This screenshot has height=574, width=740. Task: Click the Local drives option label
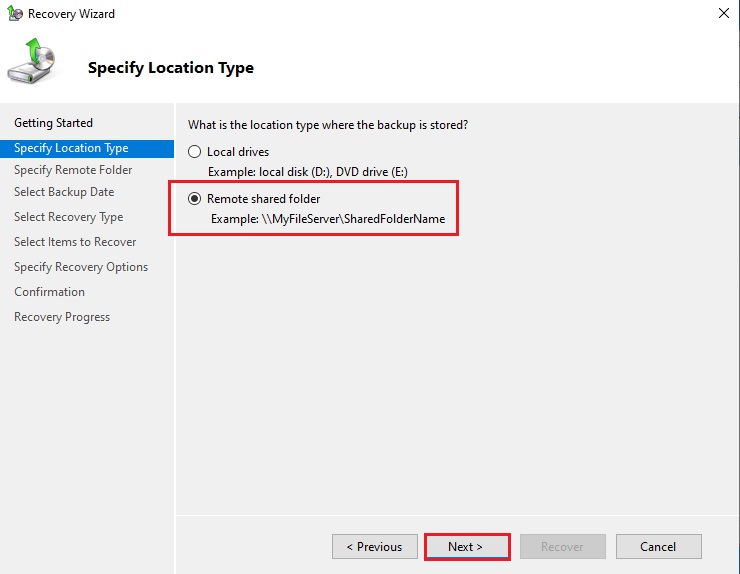coord(238,152)
